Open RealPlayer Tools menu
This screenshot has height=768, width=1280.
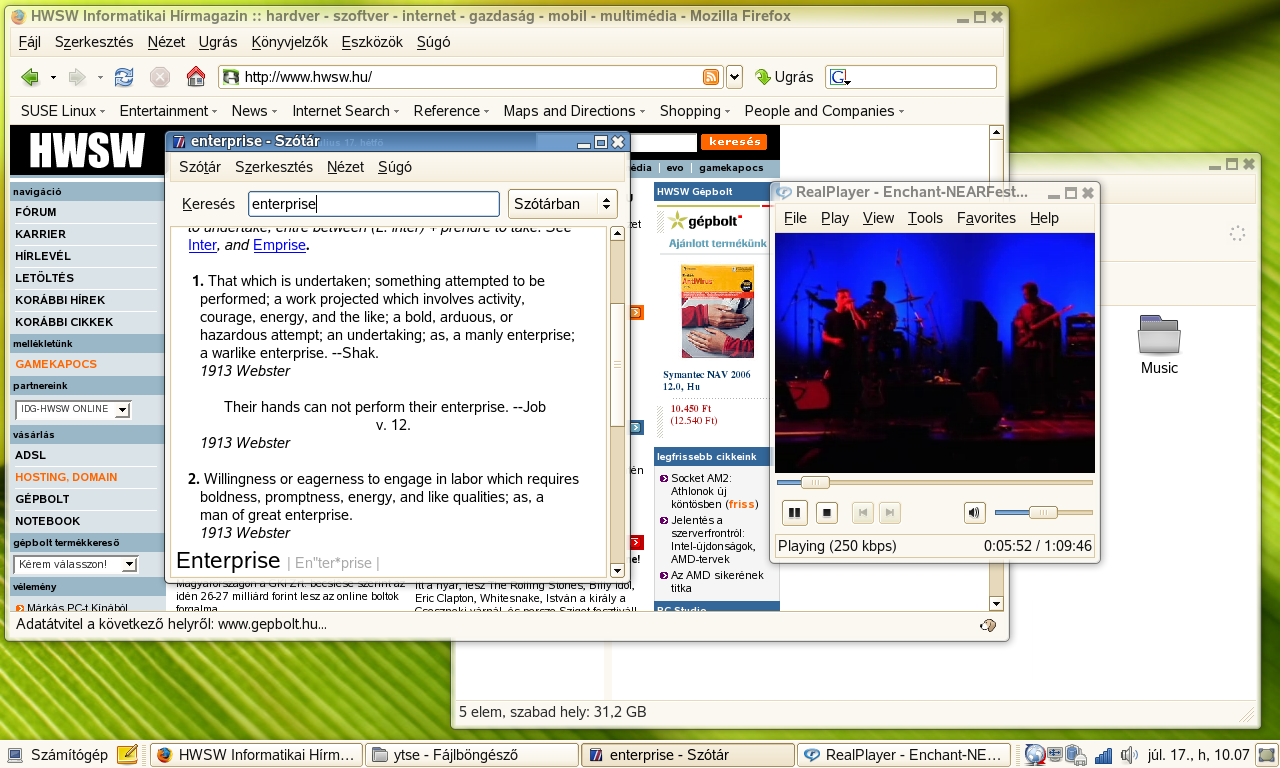(925, 218)
